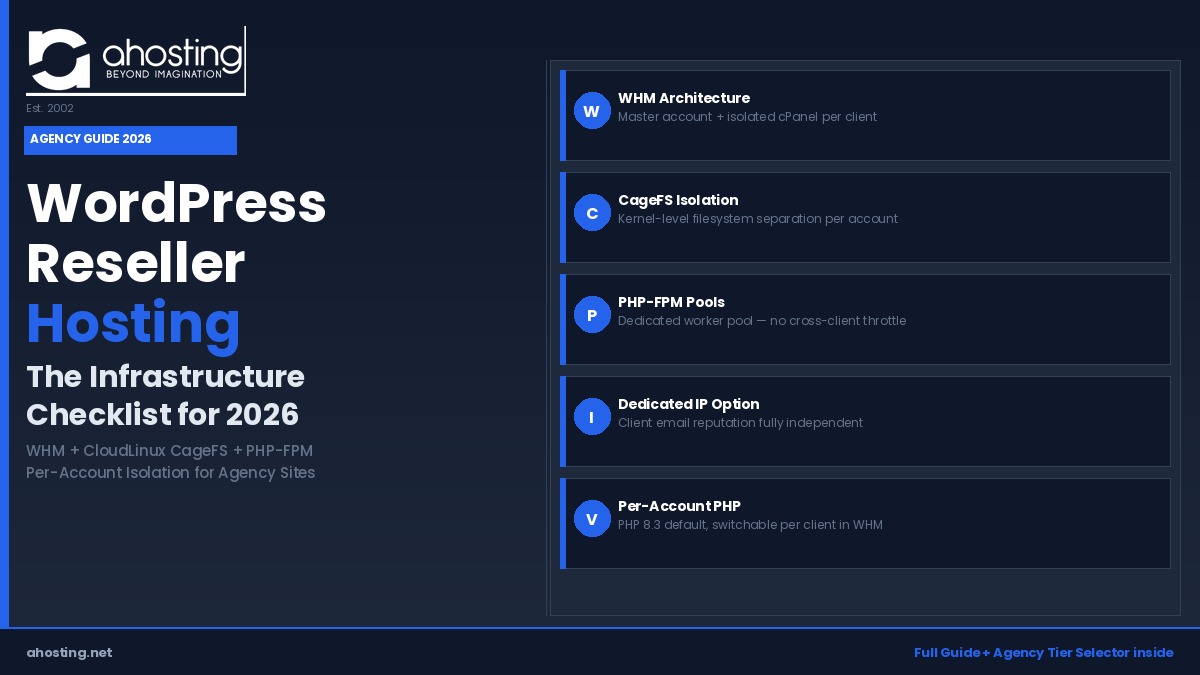Select the P circle icon
The width and height of the screenshot is (1200, 675).
592,315
